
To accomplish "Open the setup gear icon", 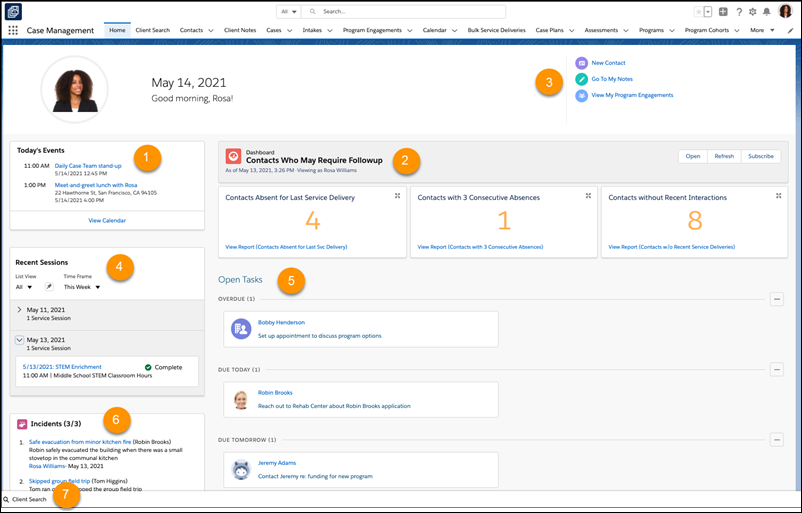I will coord(752,11).
